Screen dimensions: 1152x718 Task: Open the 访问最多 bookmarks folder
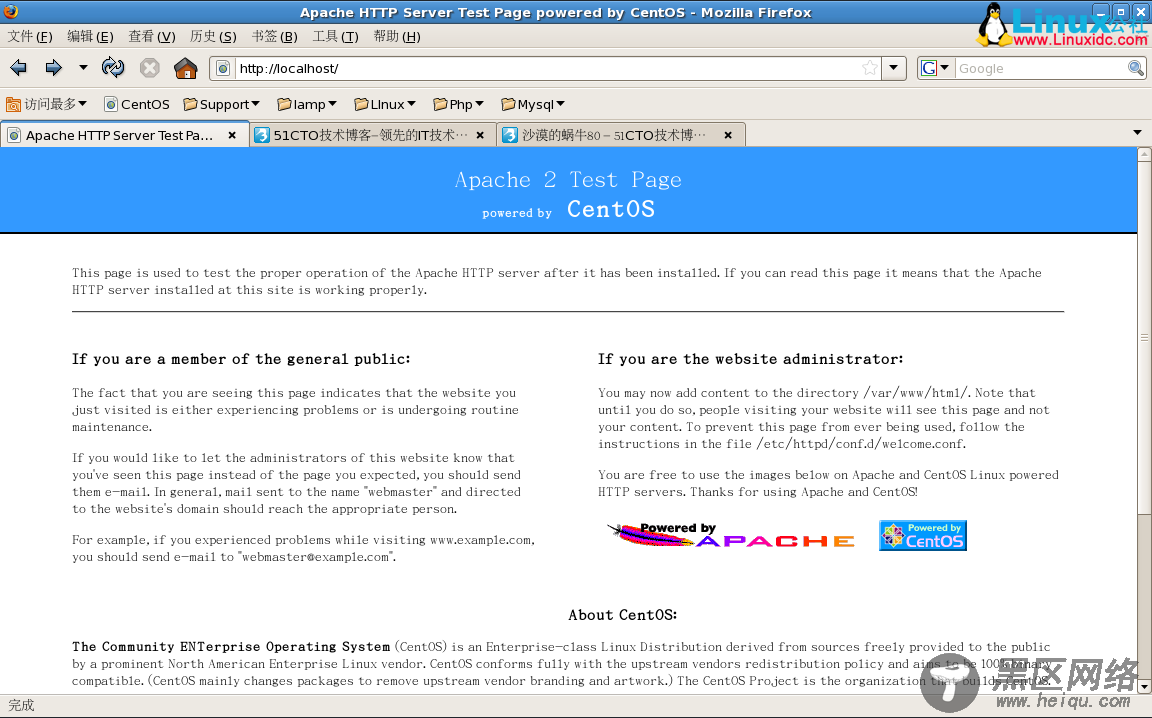(x=46, y=104)
